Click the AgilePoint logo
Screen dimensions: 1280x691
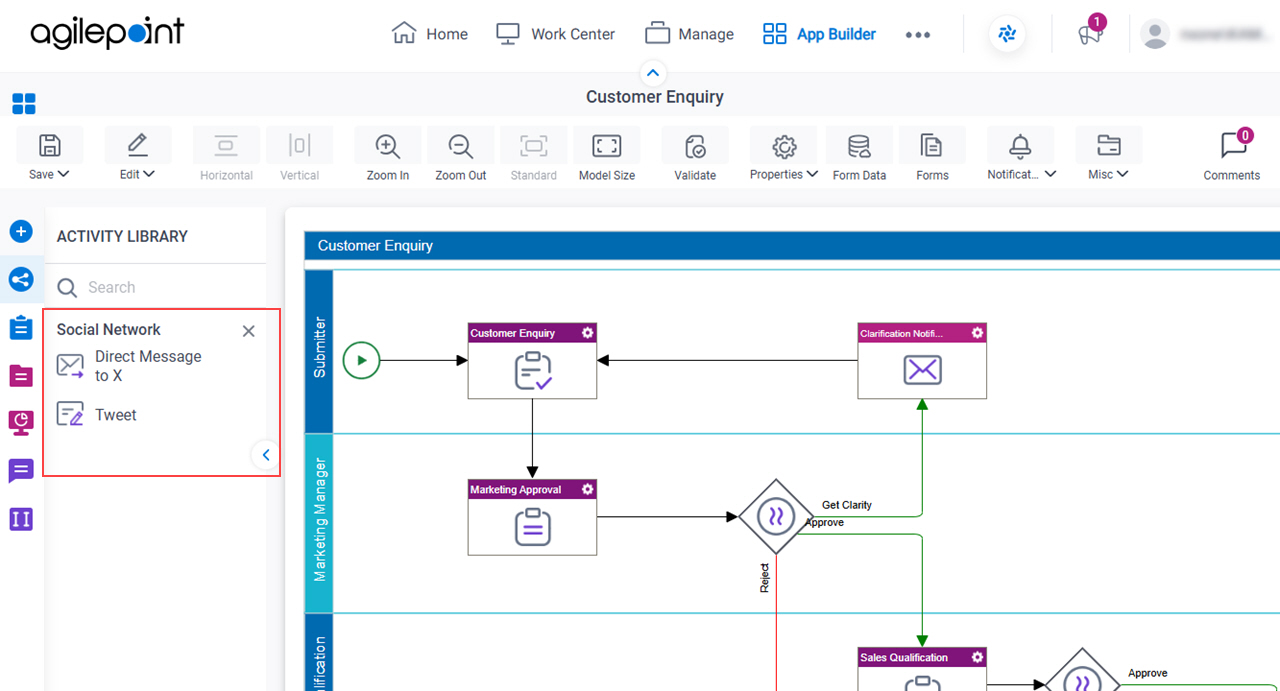107,34
